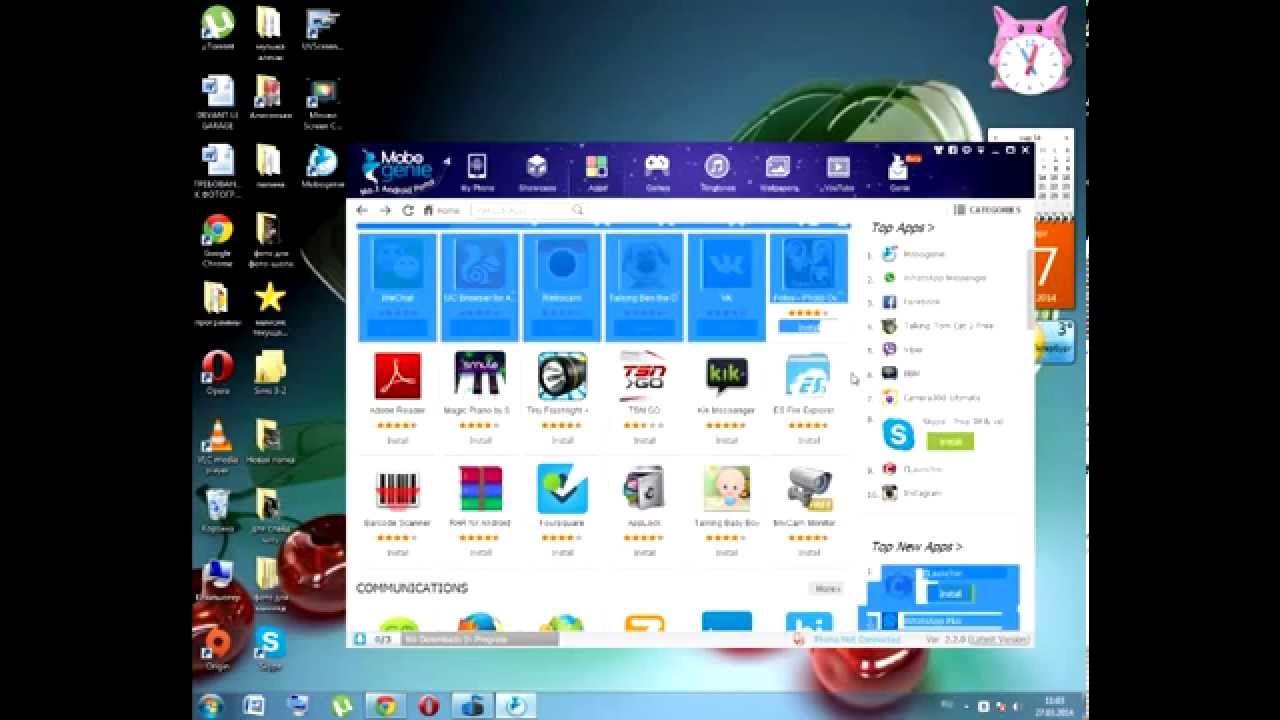This screenshot has height=720, width=1280.
Task: Click the search magnifier icon
Action: coord(578,210)
